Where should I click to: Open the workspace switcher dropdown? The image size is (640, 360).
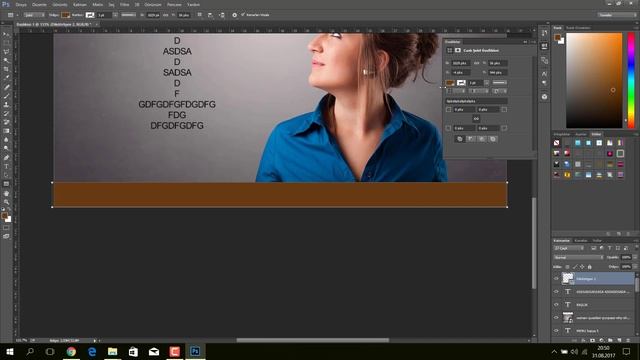617,15
